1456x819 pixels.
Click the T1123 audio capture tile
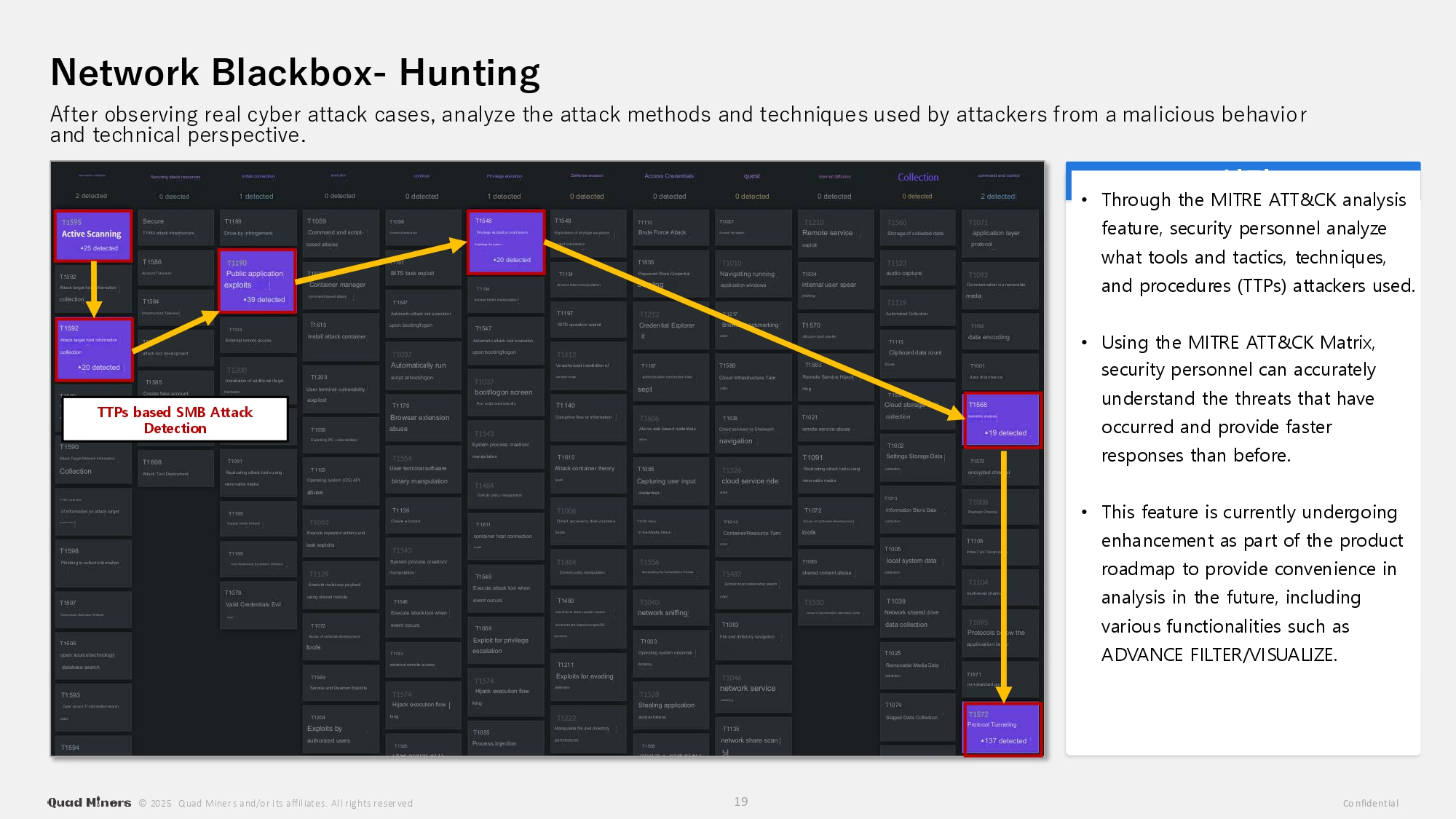[x=917, y=268]
